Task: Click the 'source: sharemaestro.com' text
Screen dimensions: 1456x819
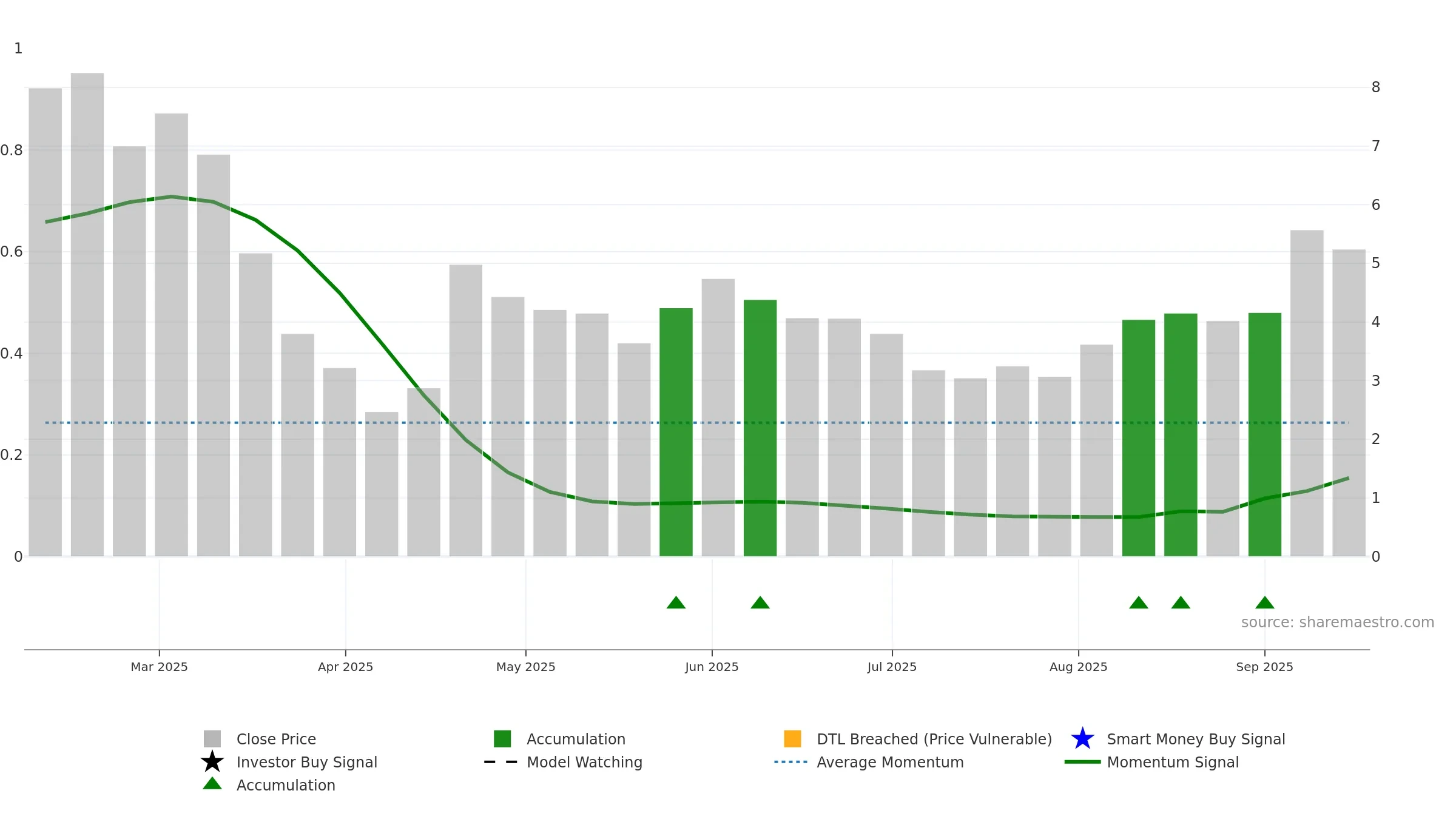Action: point(1338,622)
